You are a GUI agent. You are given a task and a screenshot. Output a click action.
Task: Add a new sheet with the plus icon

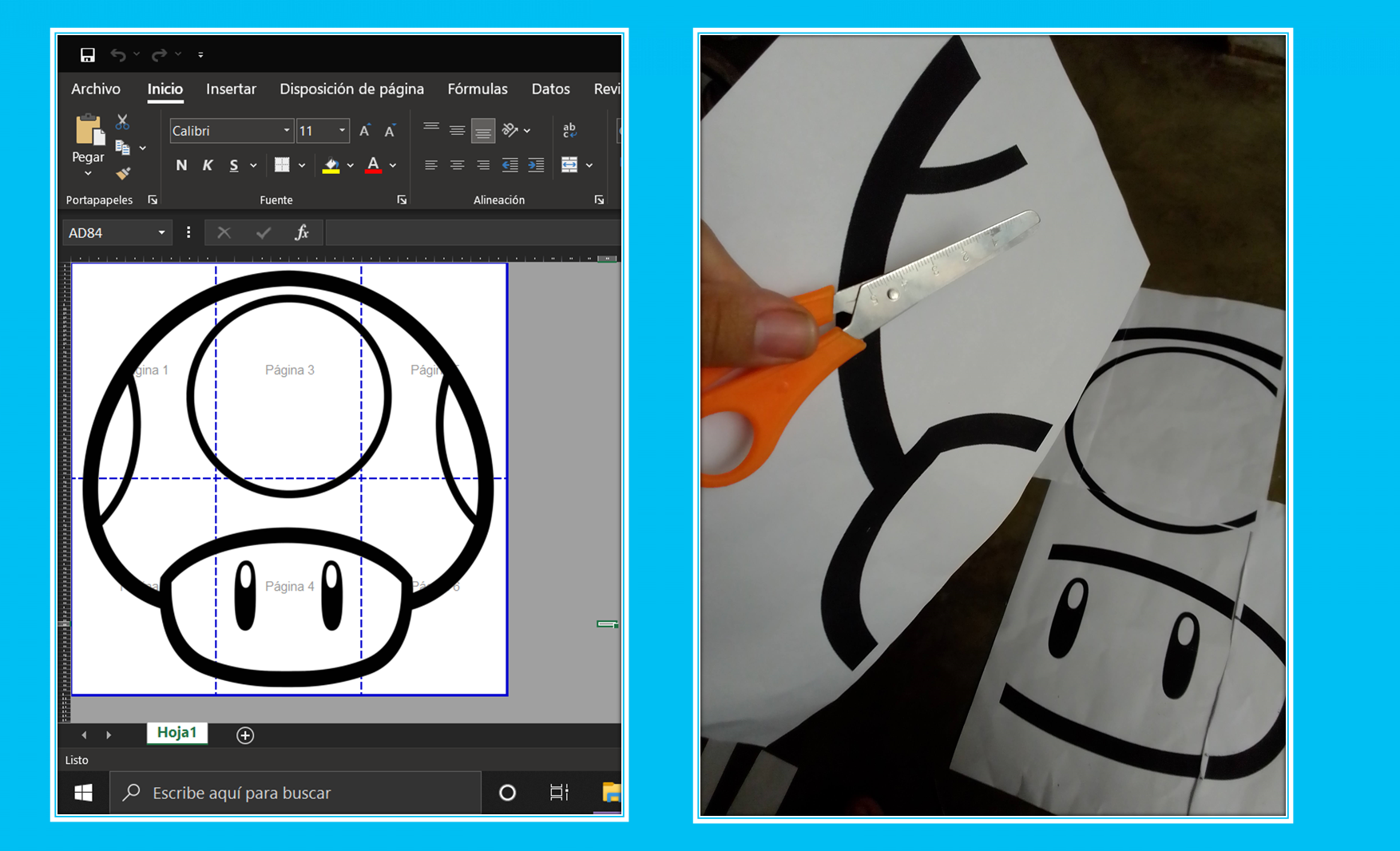coord(245,735)
